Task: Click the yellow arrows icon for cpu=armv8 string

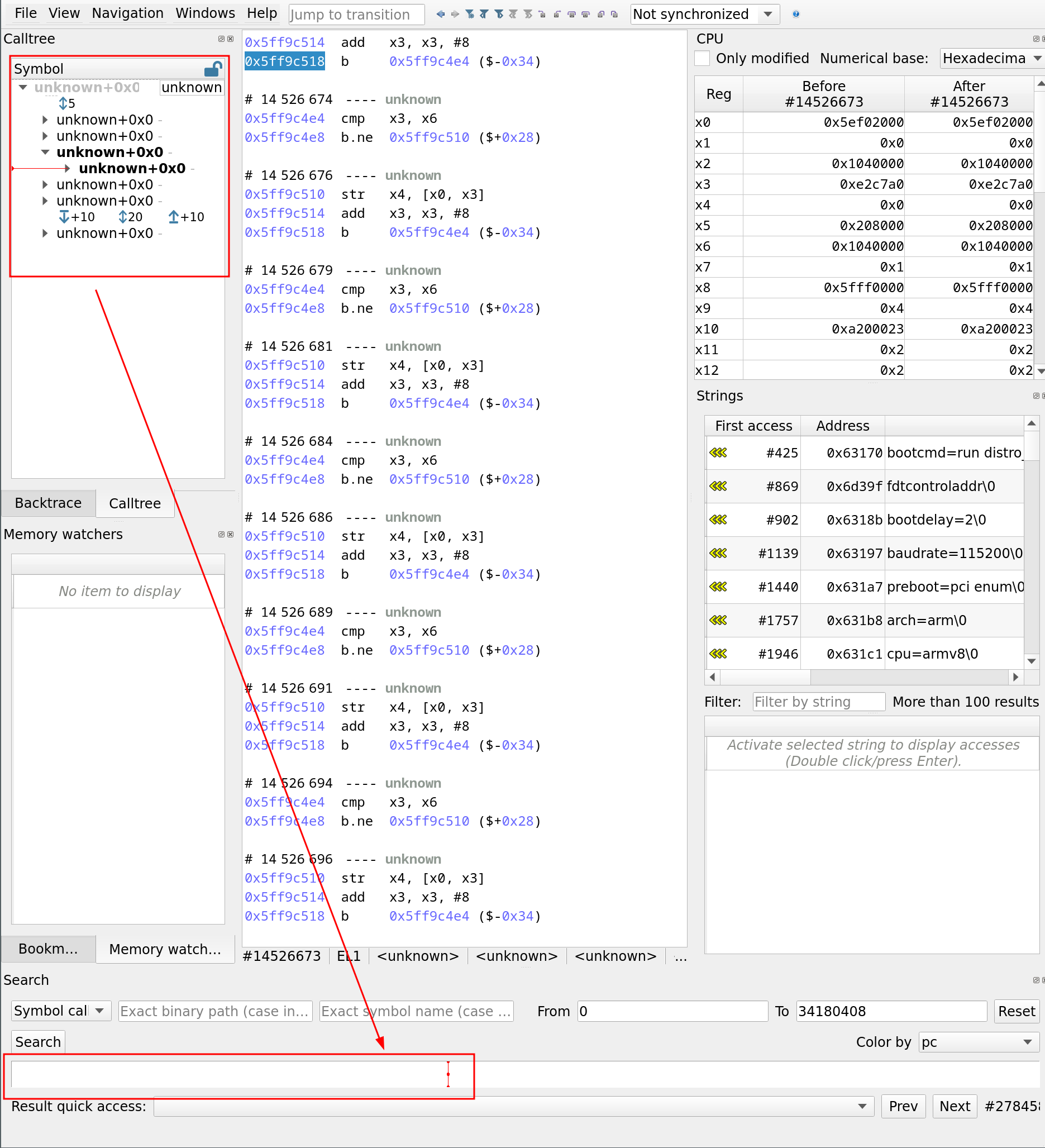Action: point(718,653)
